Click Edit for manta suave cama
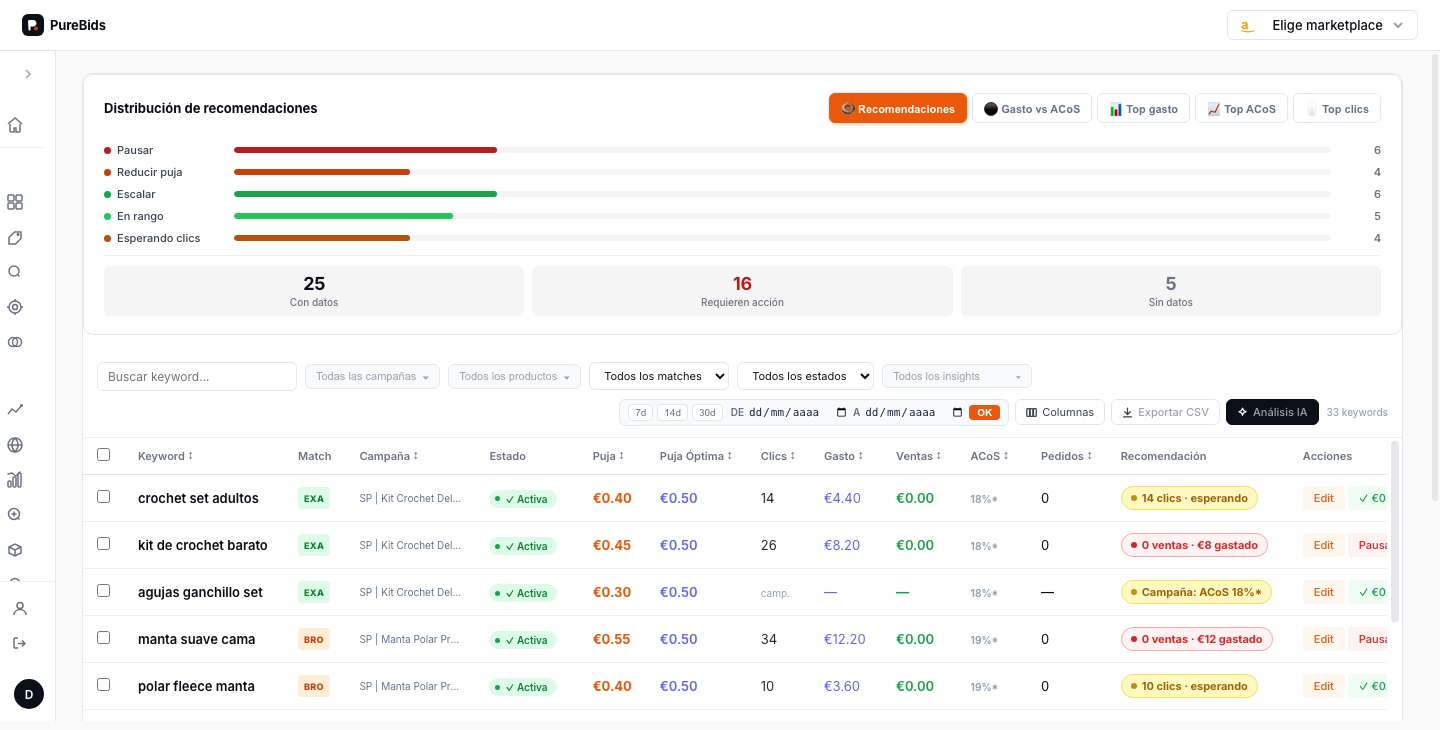 click(x=1324, y=639)
